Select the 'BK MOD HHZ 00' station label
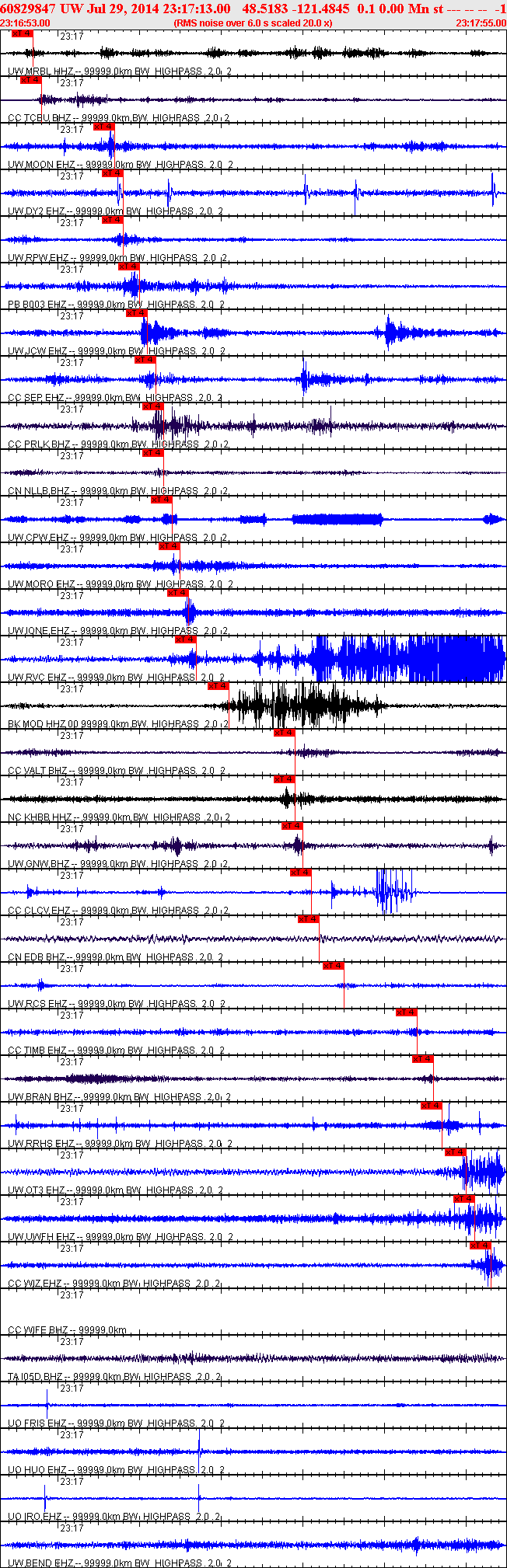Image resolution: width=507 pixels, height=1568 pixels. [x=44, y=724]
